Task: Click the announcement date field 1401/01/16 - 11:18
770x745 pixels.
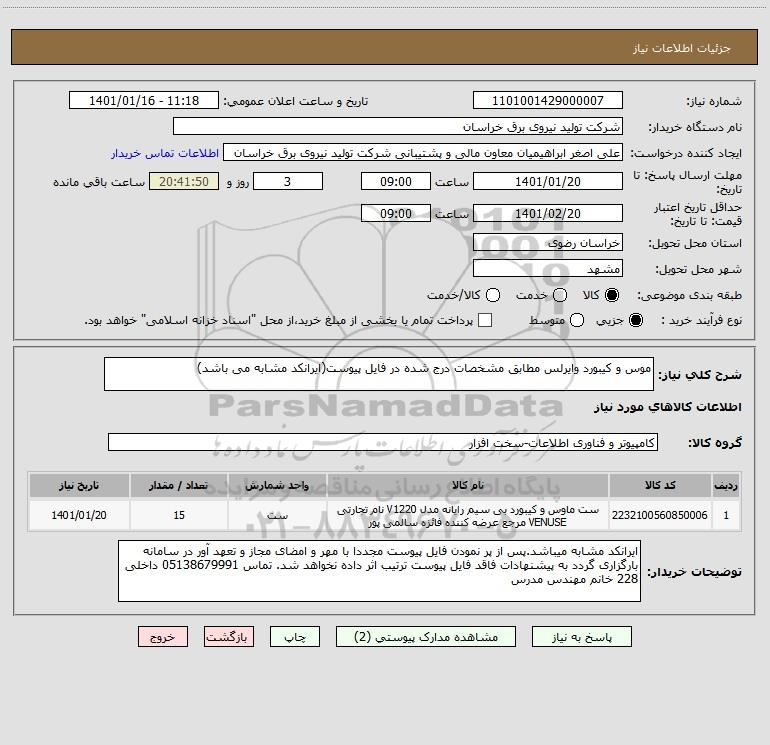Action: [144, 101]
